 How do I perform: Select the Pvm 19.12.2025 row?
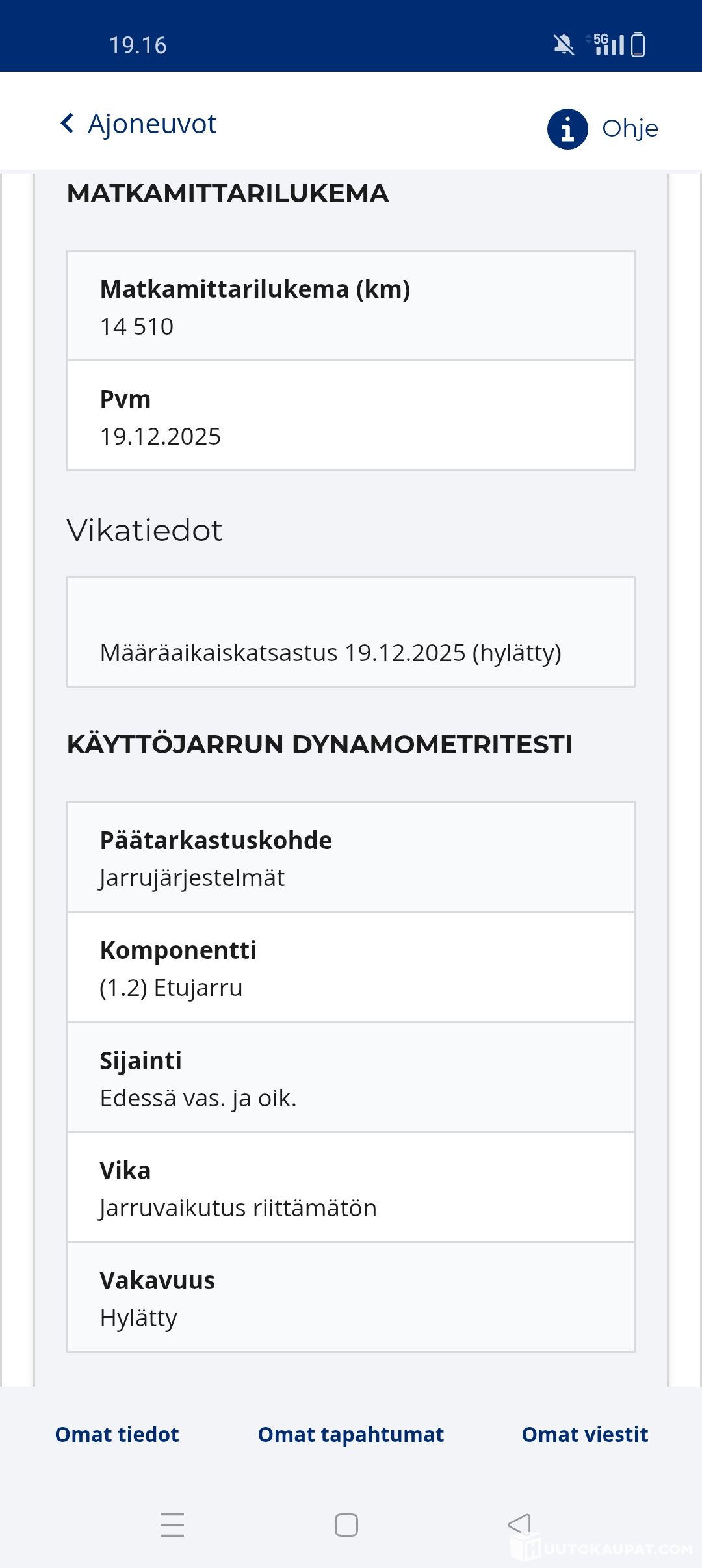pyautogui.click(x=351, y=416)
